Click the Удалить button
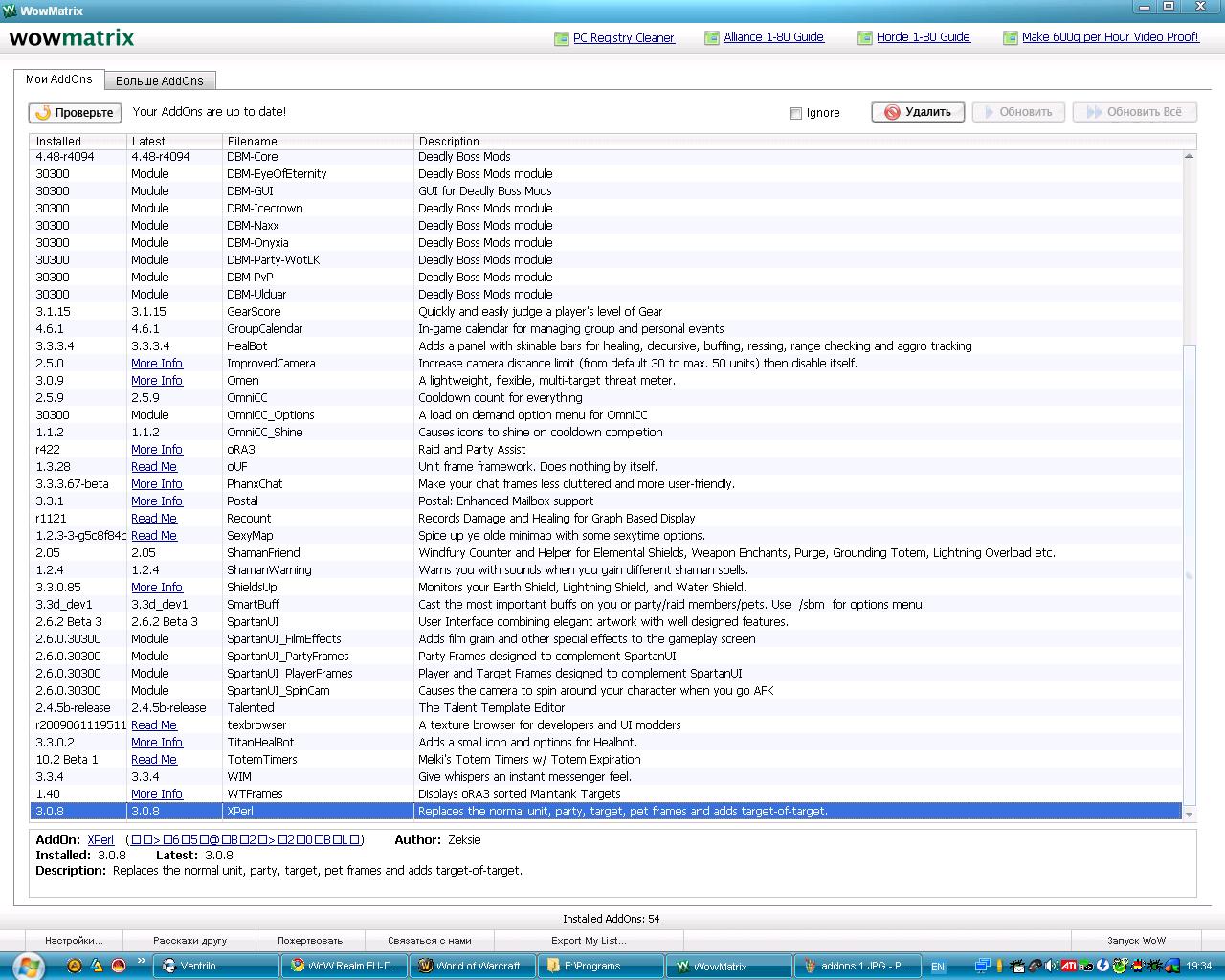The height and width of the screenshot is (980, 1225). click(x=918, y=112)
